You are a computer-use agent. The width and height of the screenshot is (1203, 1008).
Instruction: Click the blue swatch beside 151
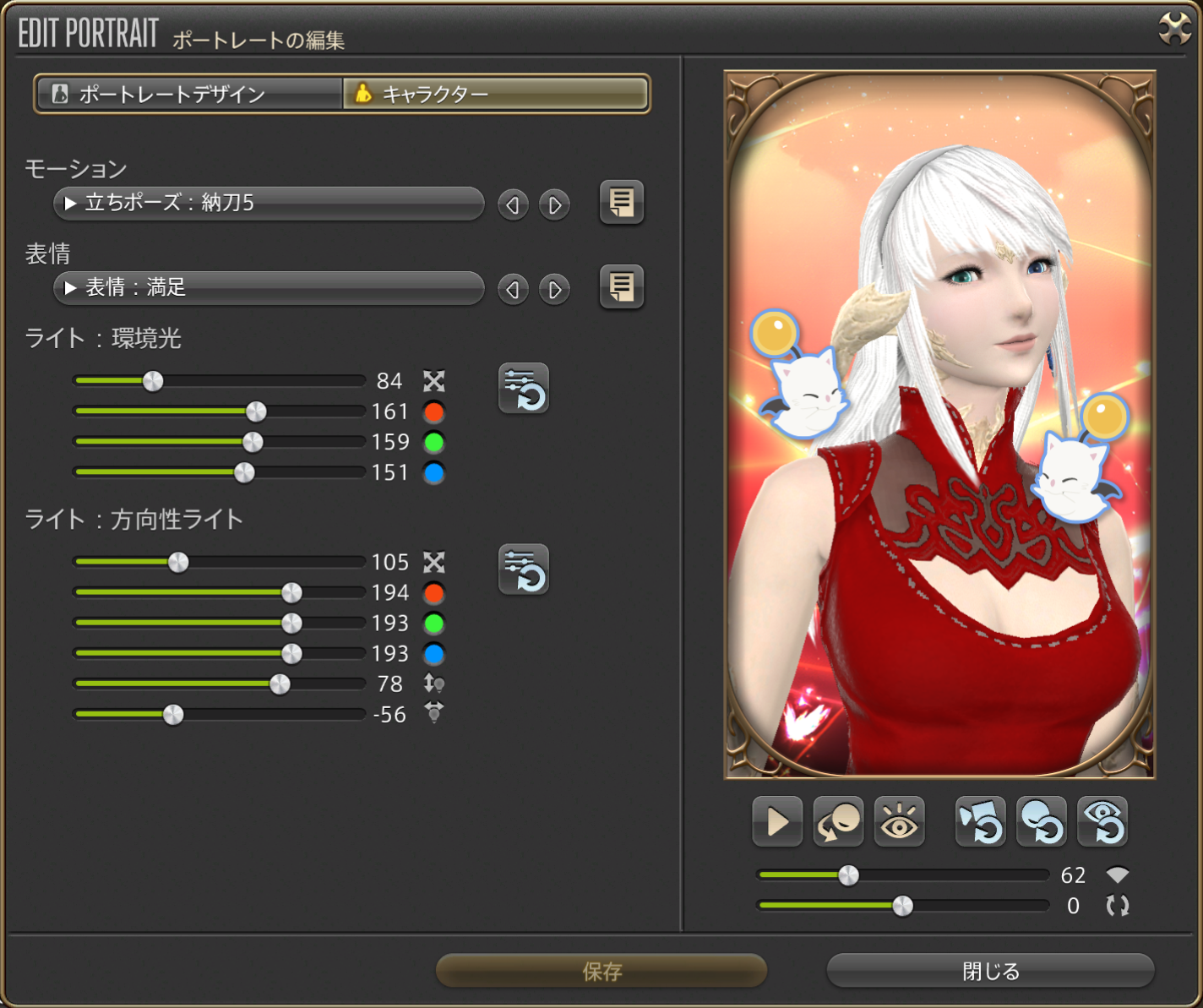(x=434, y=473)
